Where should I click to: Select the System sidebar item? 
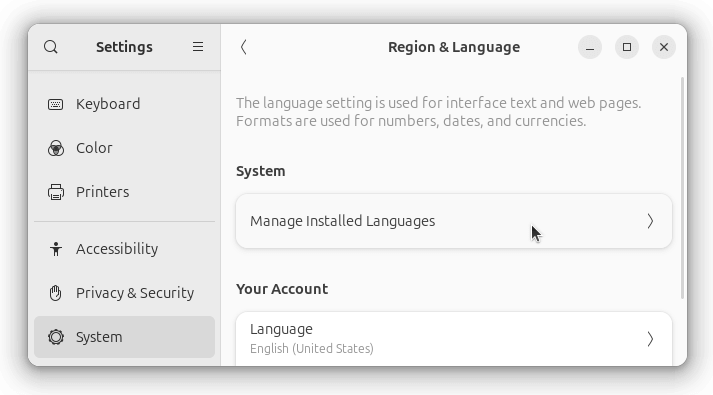pyautogui.click(x=124, y=337)
